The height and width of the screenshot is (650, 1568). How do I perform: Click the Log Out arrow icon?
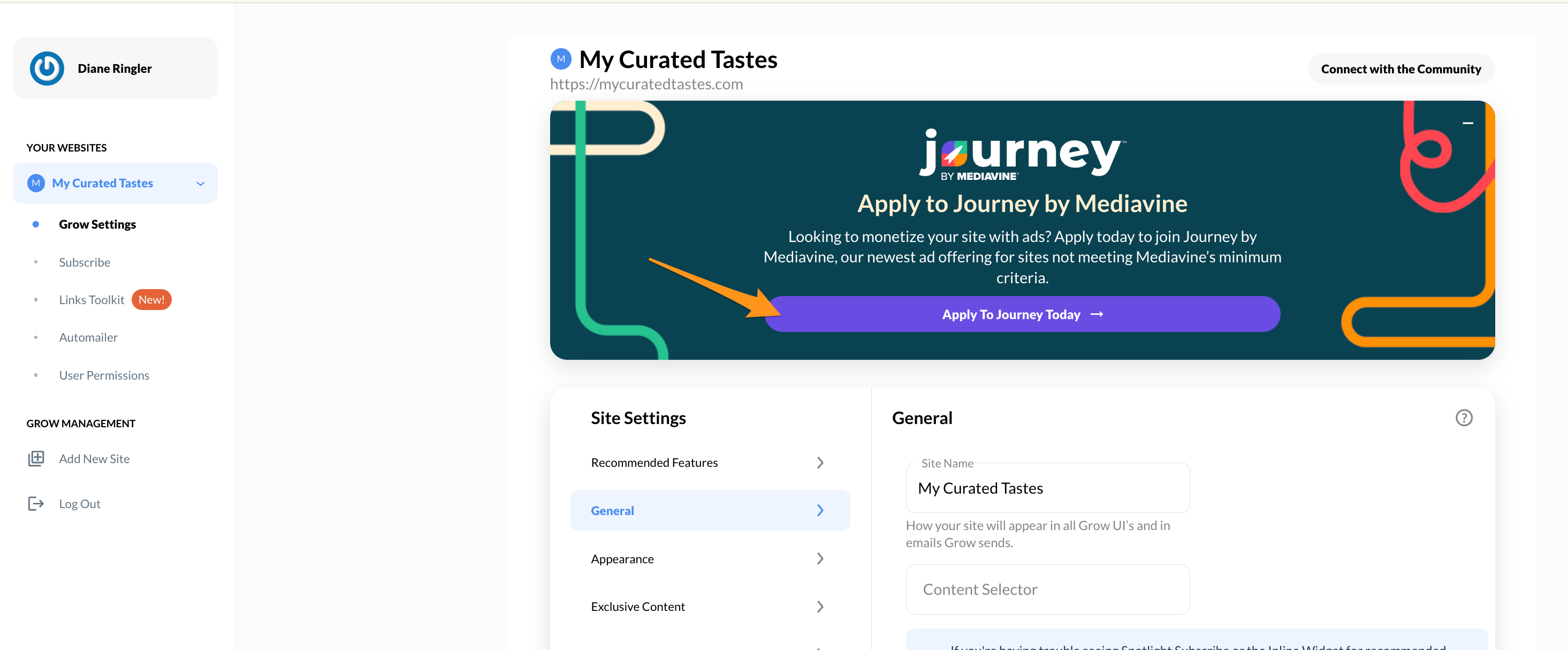tap(36, 503)
